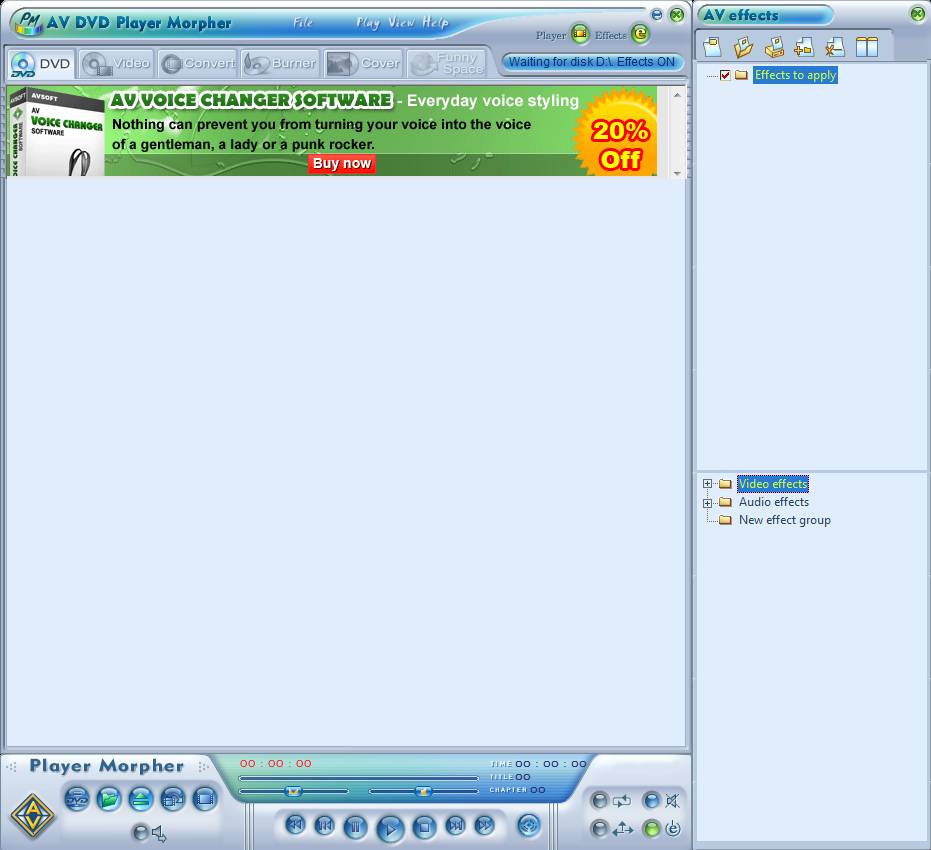The height and width of the screenshot is (850, 931).
Task: Click the banner scroll down arrow
Action: point(677,173)
